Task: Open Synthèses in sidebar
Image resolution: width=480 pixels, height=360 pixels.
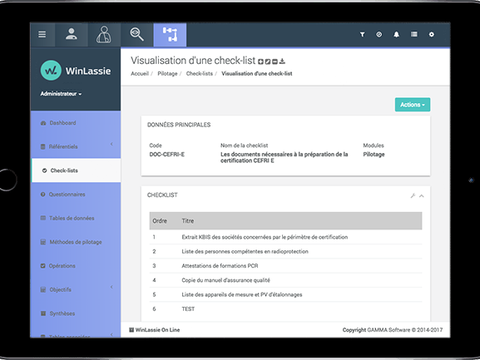Action: [62, 314]
